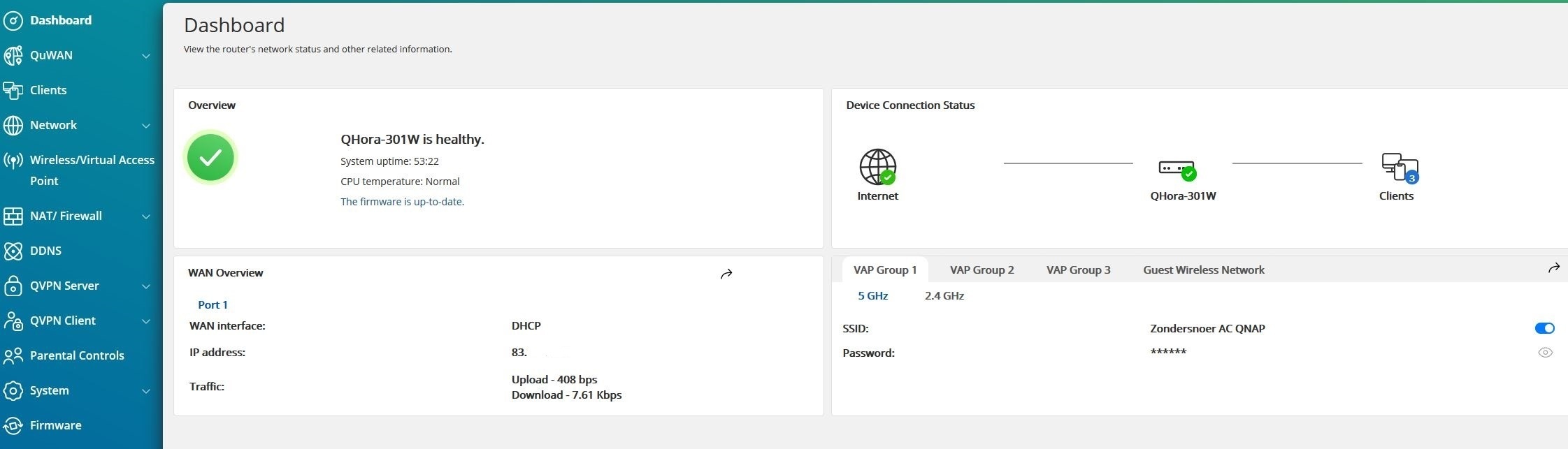The image size is (1568, 449).
Task: Select the Port 1 WAN tab
Action: click(x=213, y=304)
